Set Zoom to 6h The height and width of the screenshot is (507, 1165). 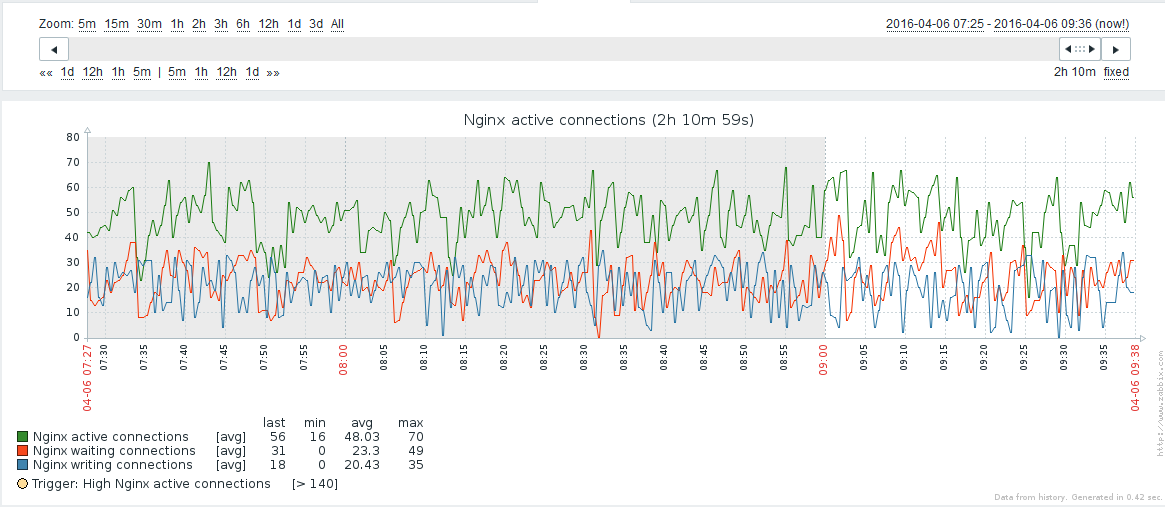pyautogui.click(x=243, y=24)
